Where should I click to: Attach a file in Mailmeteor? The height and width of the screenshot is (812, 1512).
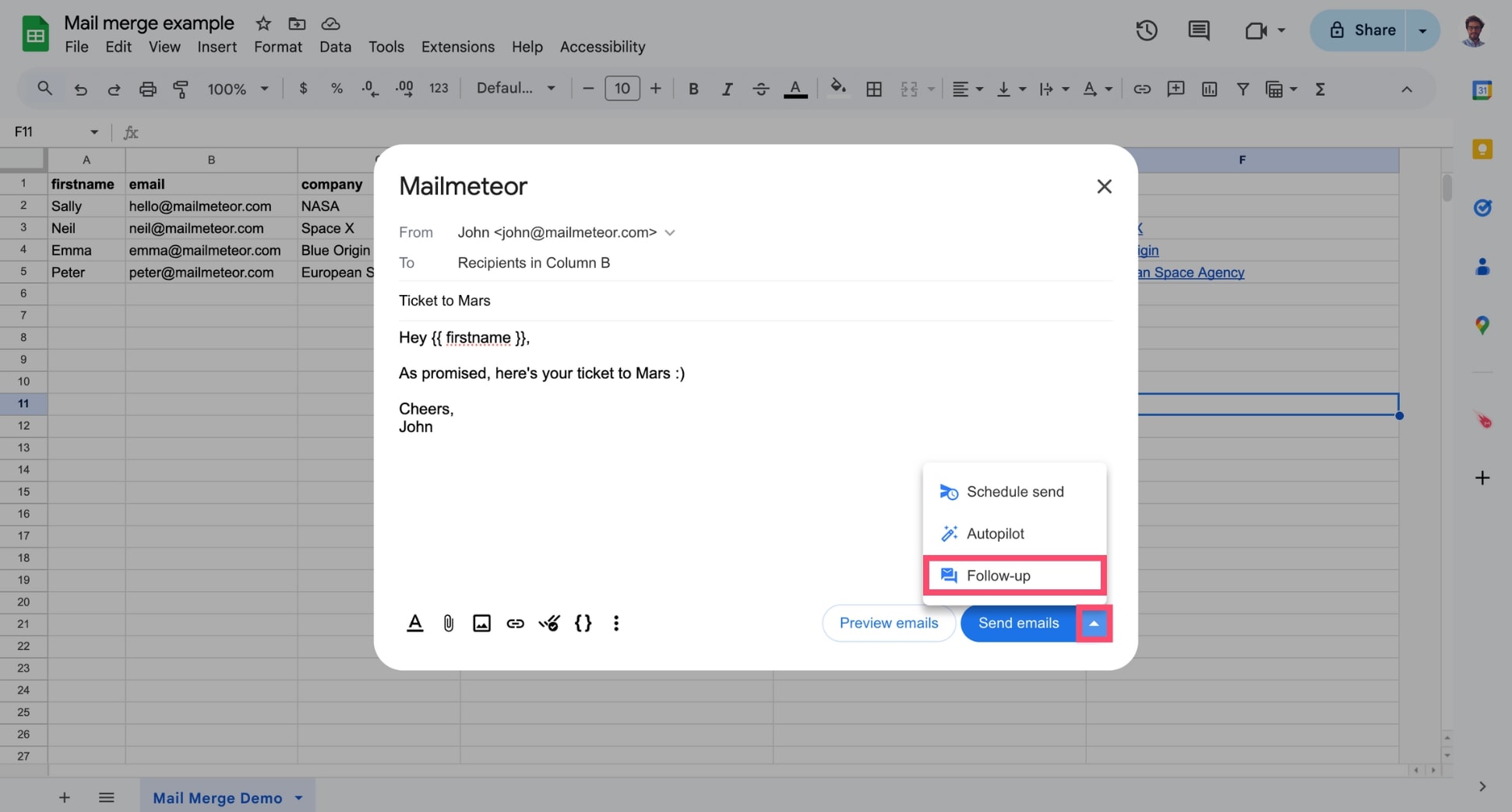click(x=448, y=623)
